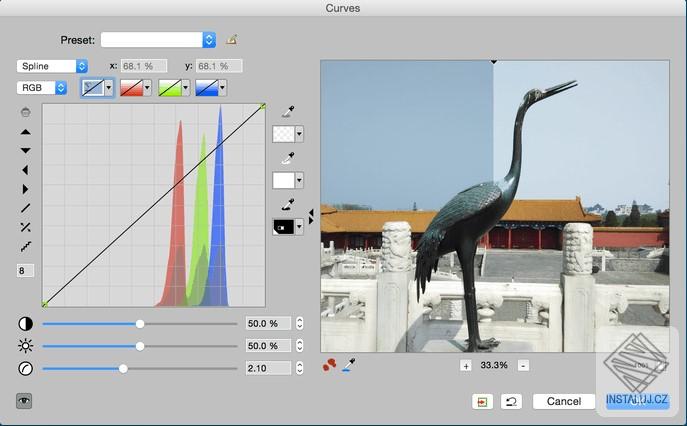
Task: Select the green channel curve button
Action: coord(168,88)
